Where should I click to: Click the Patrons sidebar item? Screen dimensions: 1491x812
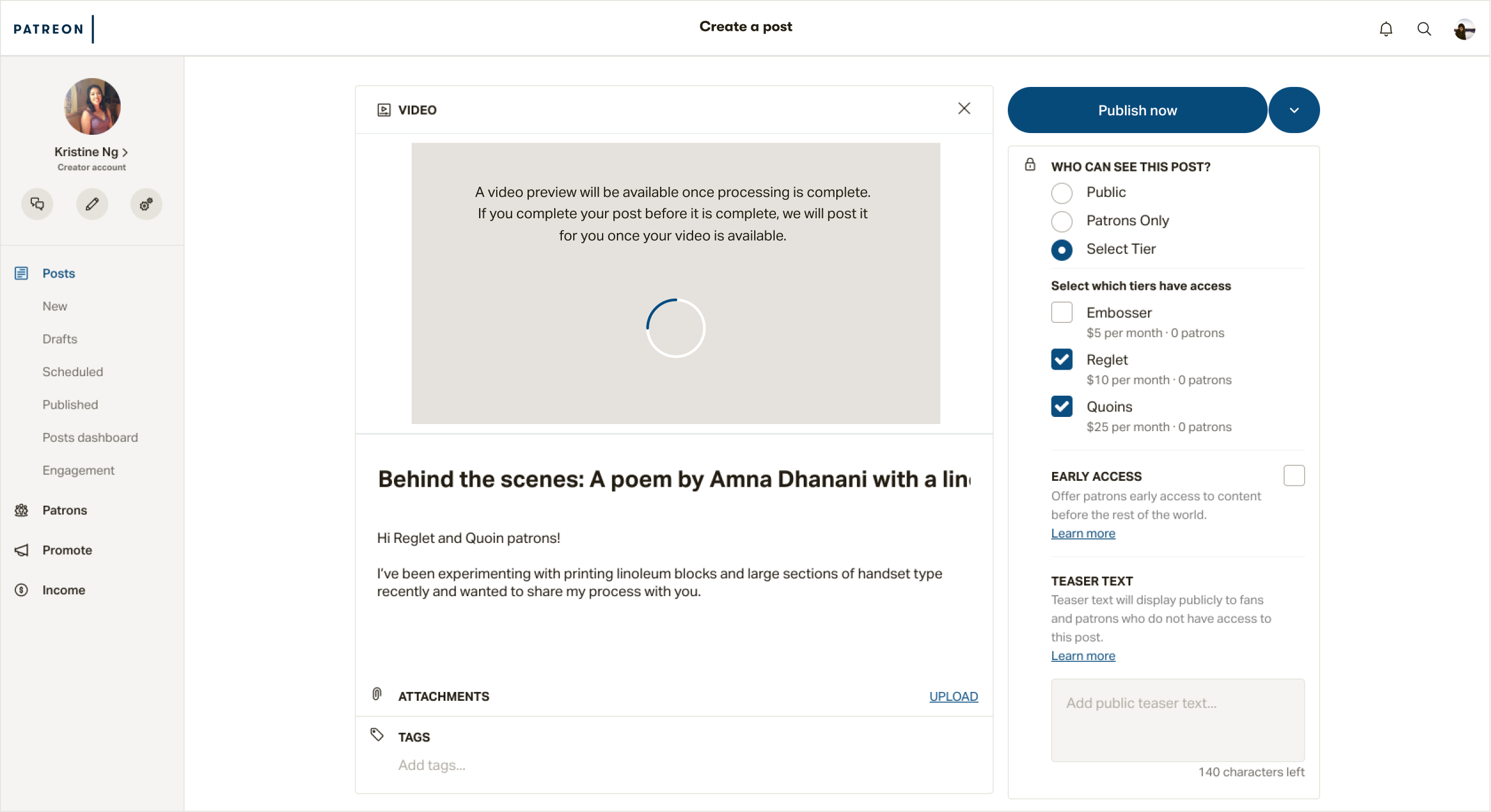click(x=64, y=510)
